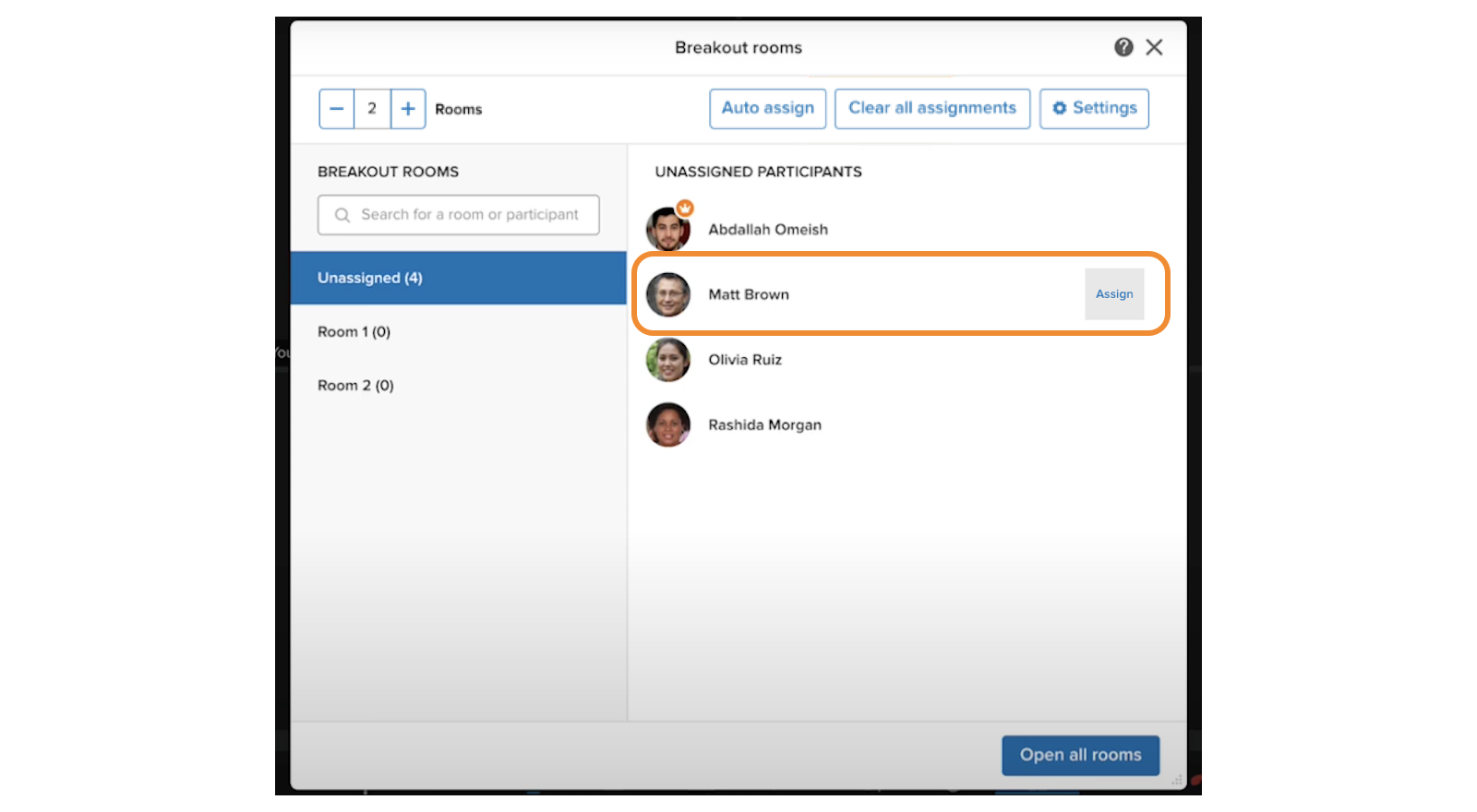
Task: Select Room 2 (0) in the list
Action: point(356,386)
